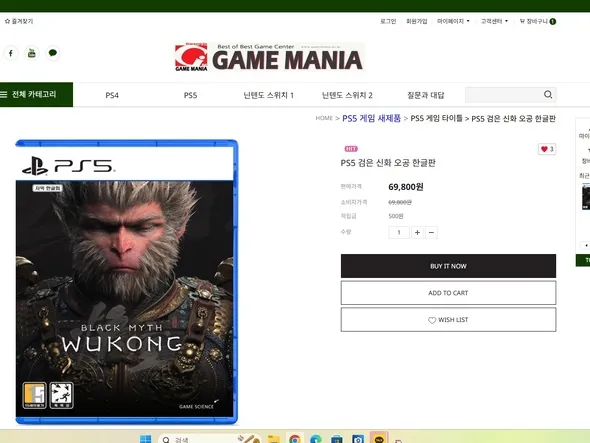The width and height of the screenshot is (590, 443).
Task: Open PS5 게임 새제품 breadcrumb
Action: pyautogui.click(x=371, y=118)
